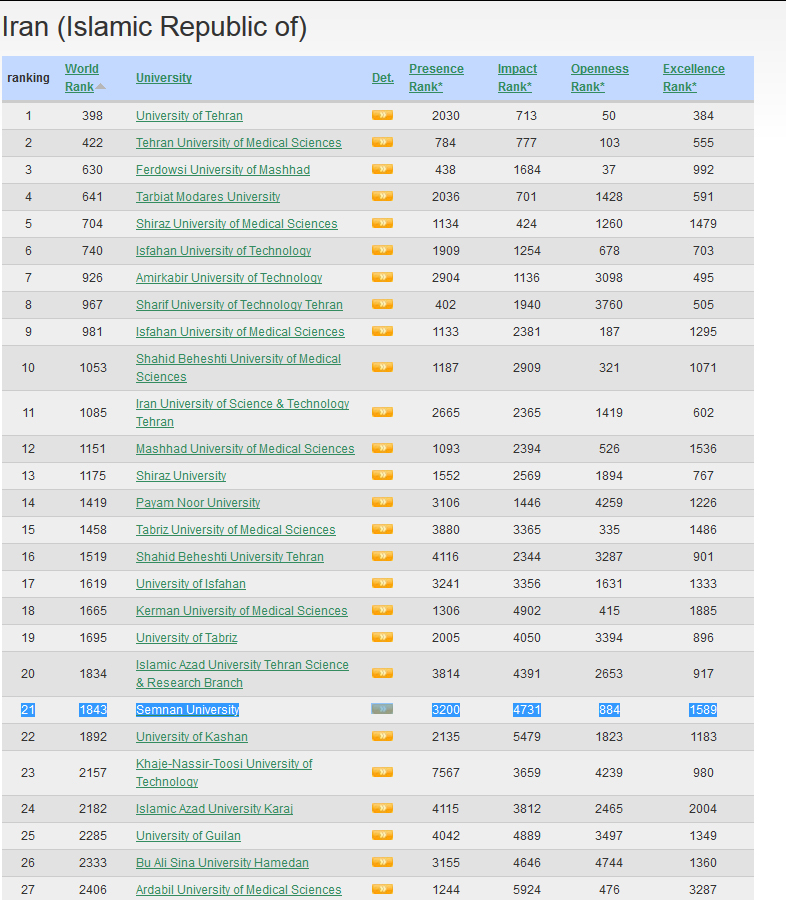The height and width of the screenshot is (900, 786).
Task: Open details icon for Shahid Beheshti University of Medical Sciences
Action: point(382,367)
